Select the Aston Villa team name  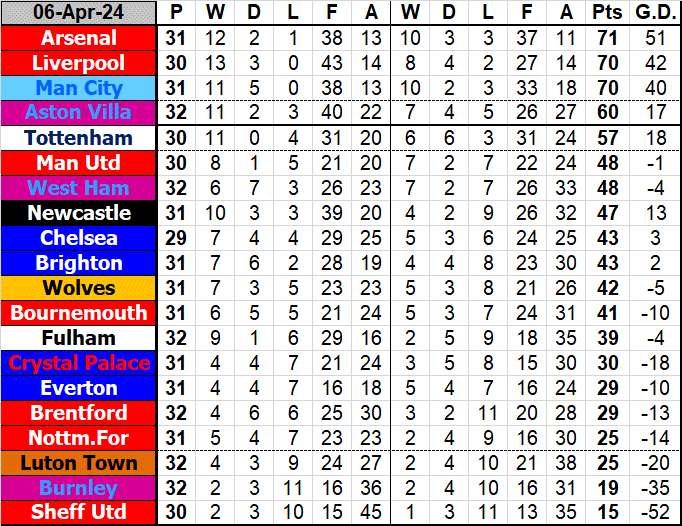click(79, 113)
